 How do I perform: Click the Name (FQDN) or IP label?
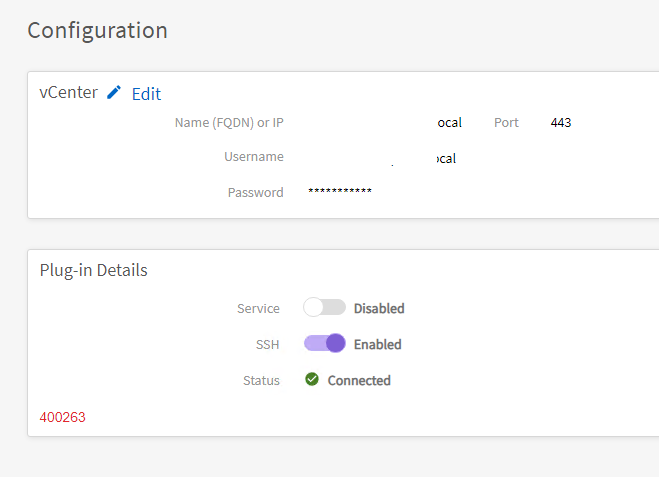[x=229, y=123]
